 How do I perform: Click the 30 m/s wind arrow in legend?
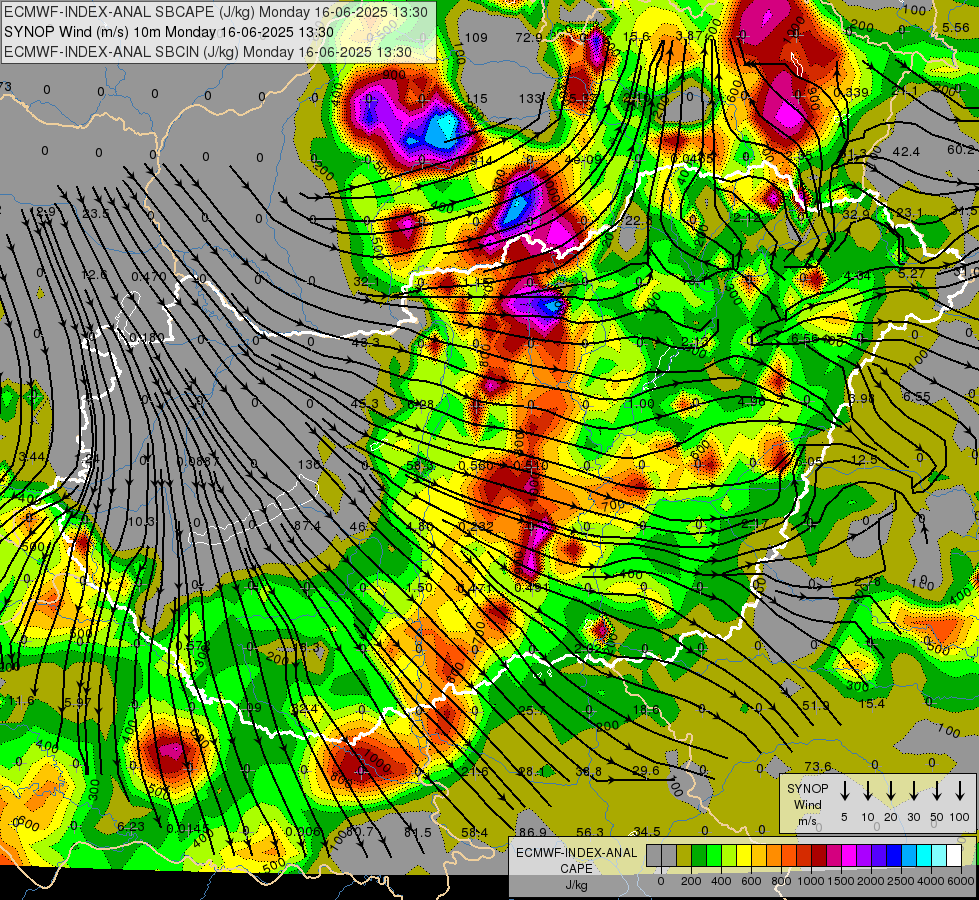point(913,791)
